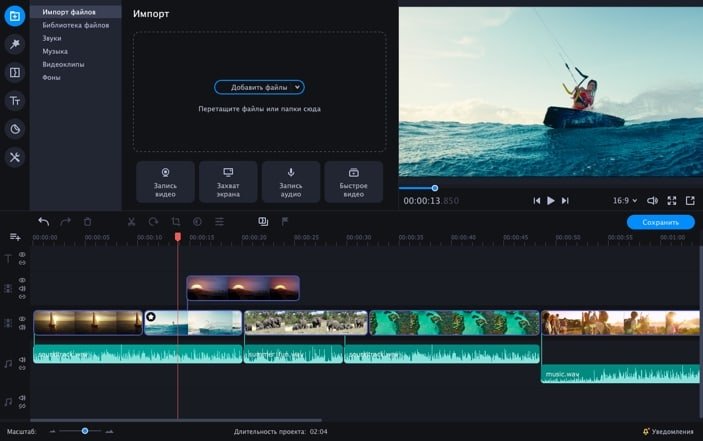Delete selected clip with trash icon

click(87, 222)
